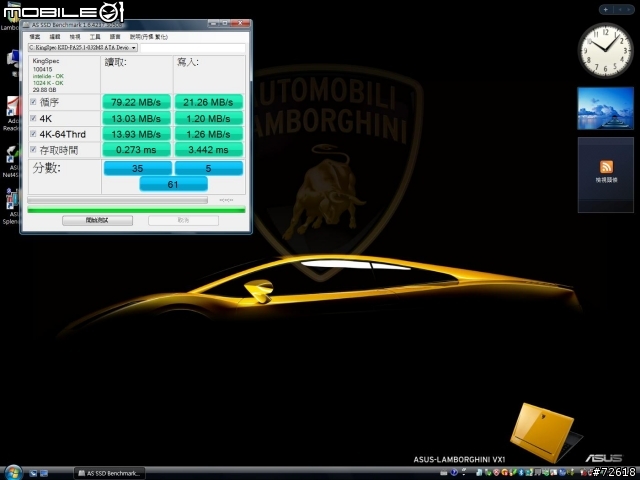Click the write score value 5
This screenshot has height=480, width=640.
click(x=209, y=168)
